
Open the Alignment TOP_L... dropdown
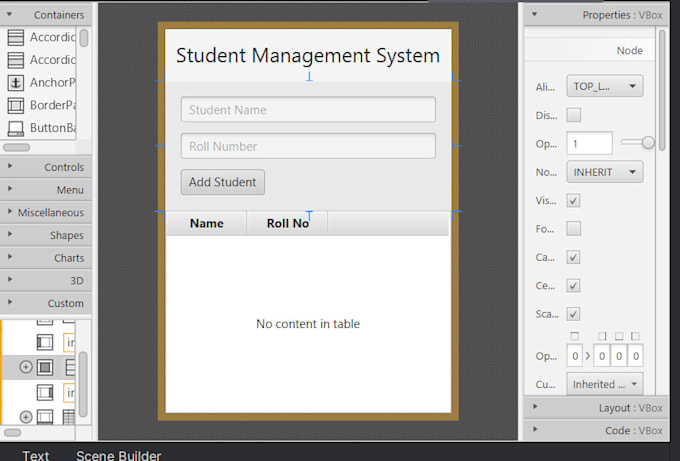[605, 86]
